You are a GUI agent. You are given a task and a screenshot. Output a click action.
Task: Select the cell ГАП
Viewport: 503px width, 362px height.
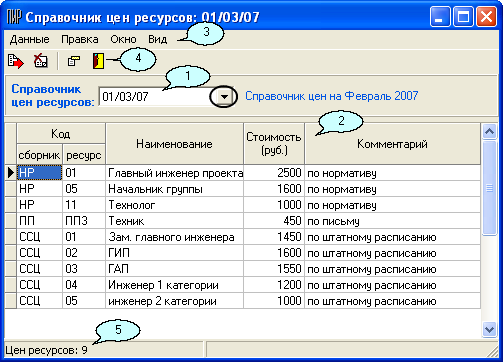pos(175,269)
